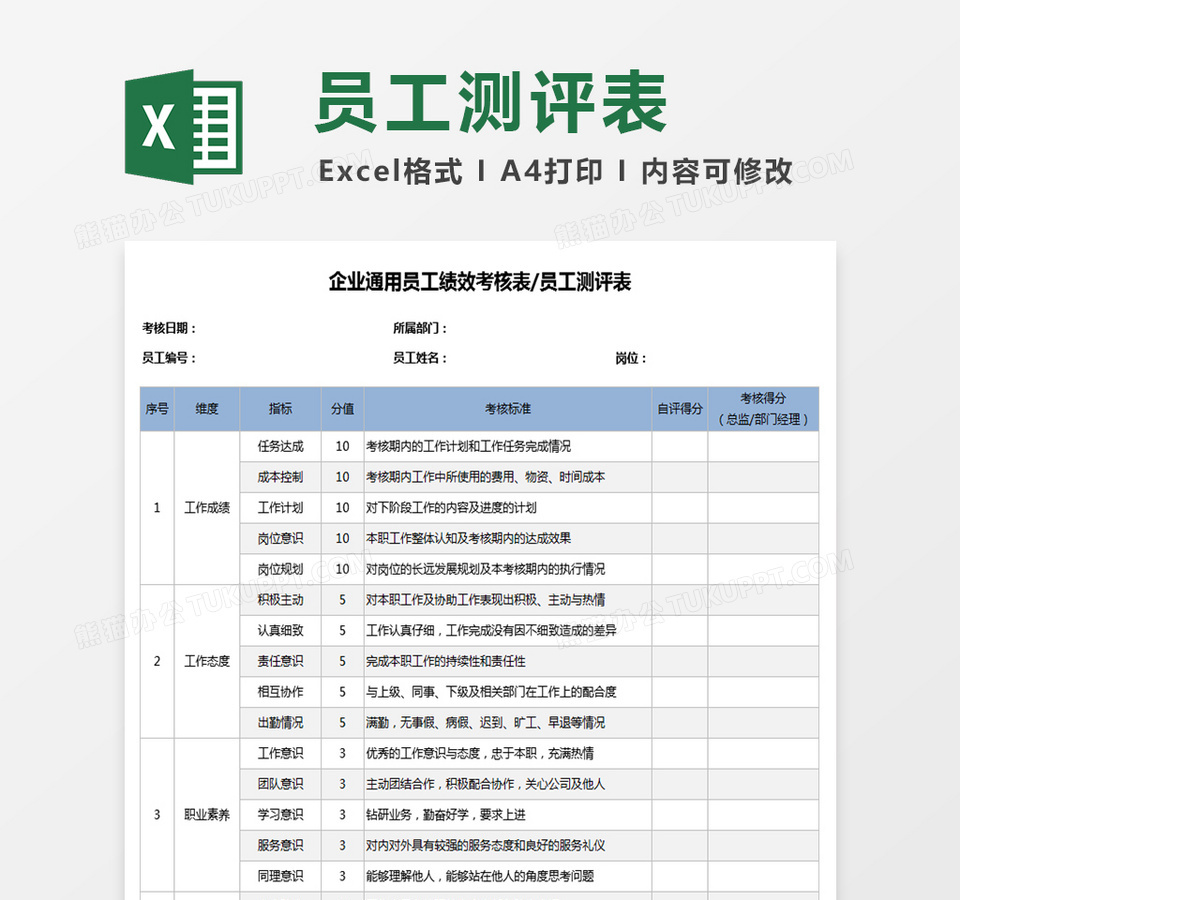This screenshot has width=1200, height=900.
Task: Click the 责任意识 indicator cell
Action: [x=281, y=661]
